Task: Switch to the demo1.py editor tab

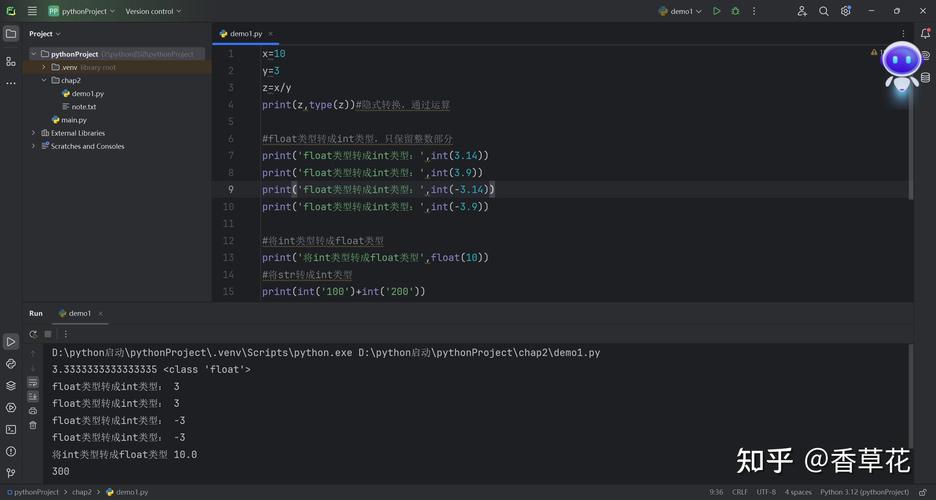Action: point(244,33)
